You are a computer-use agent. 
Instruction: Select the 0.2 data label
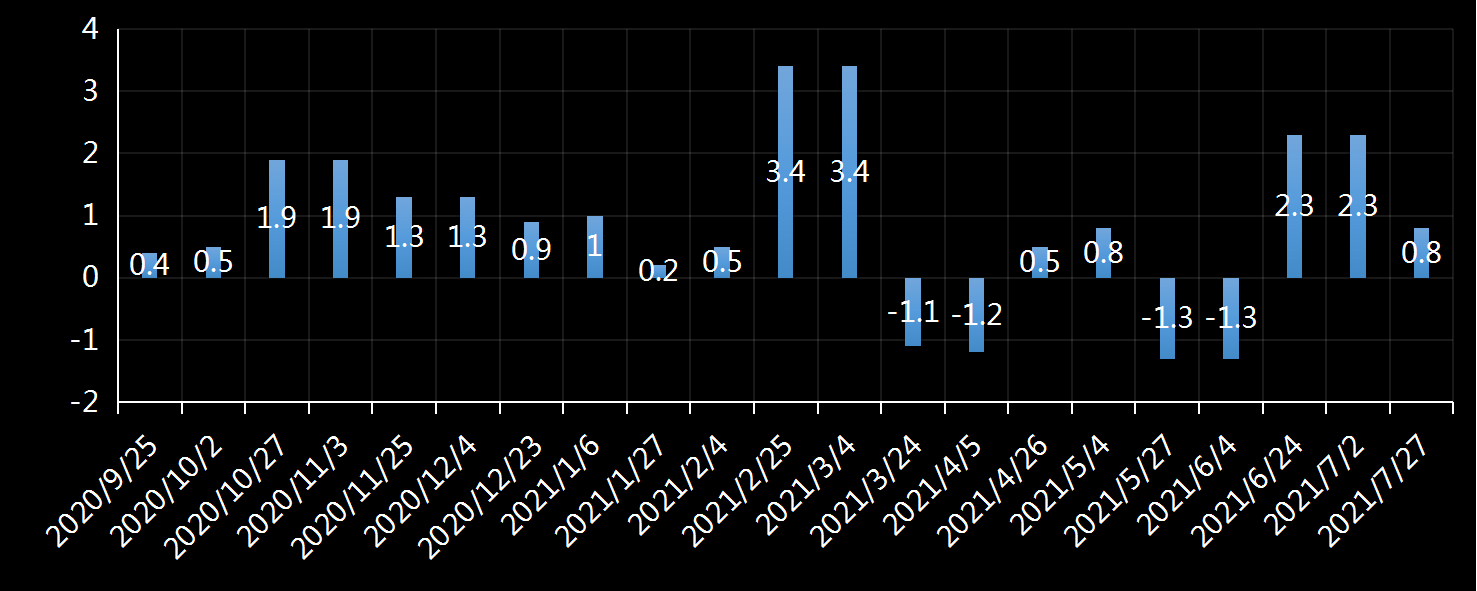click(658, 271)
